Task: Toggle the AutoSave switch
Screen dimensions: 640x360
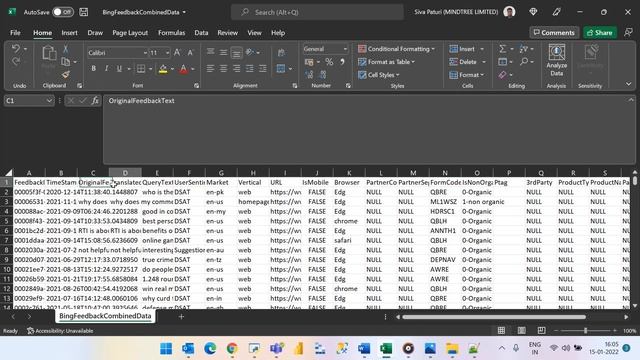Action: [x=63, y=12]
